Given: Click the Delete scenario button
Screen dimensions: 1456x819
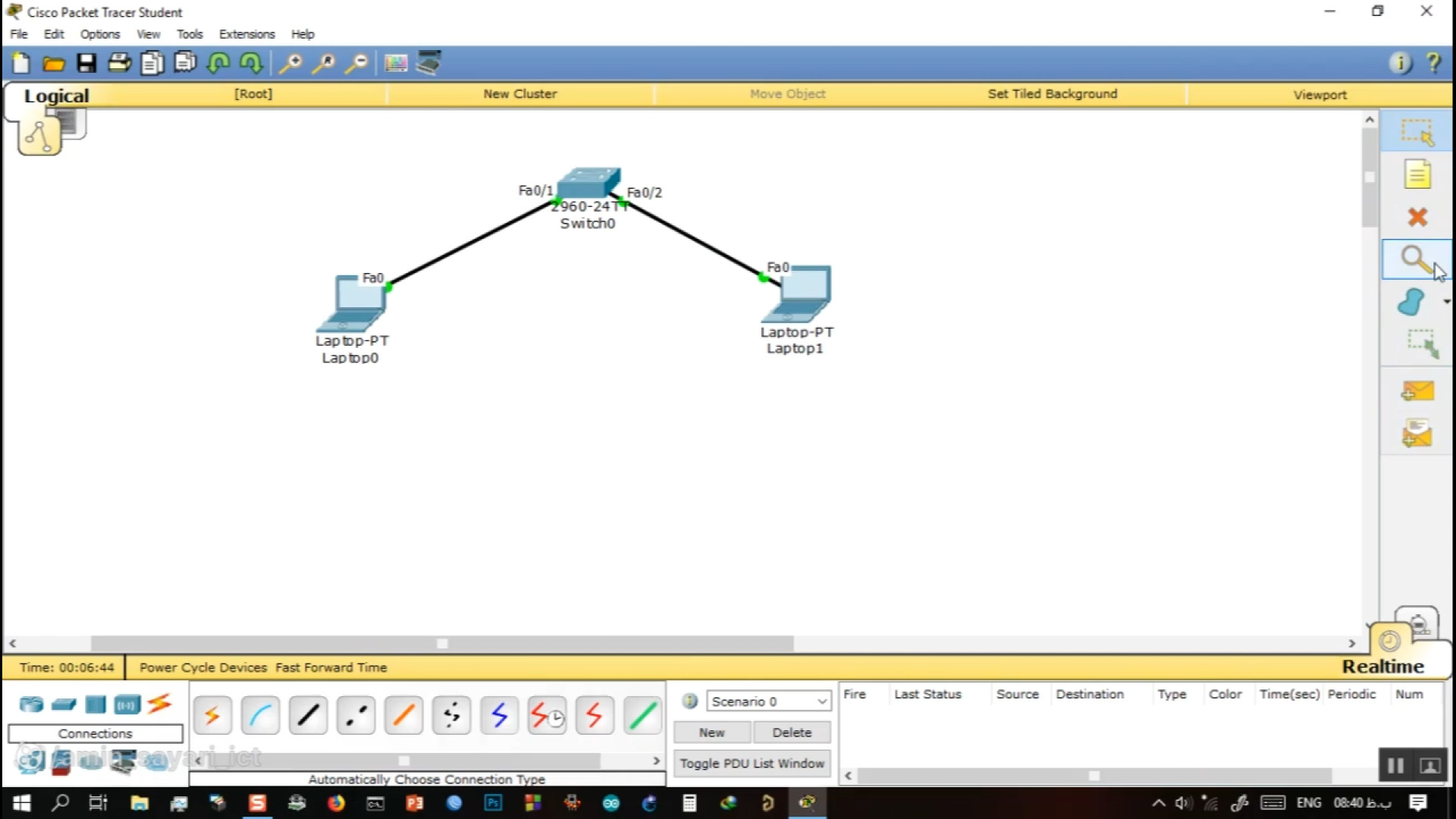Looking at the screenshot, I should 792,733.
